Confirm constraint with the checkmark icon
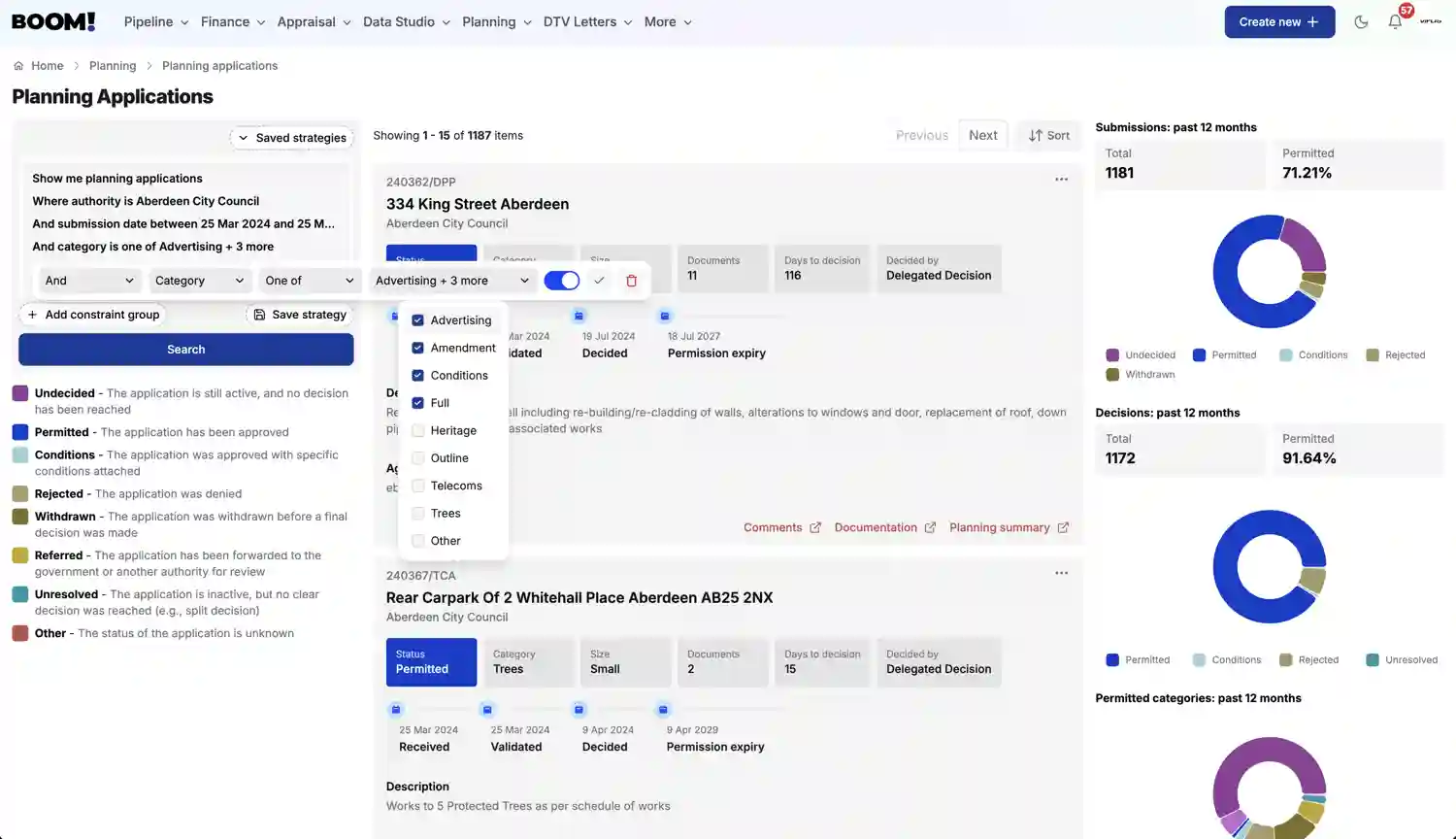This screenshot has height=839, width=1456. click(x=599, y=281)
